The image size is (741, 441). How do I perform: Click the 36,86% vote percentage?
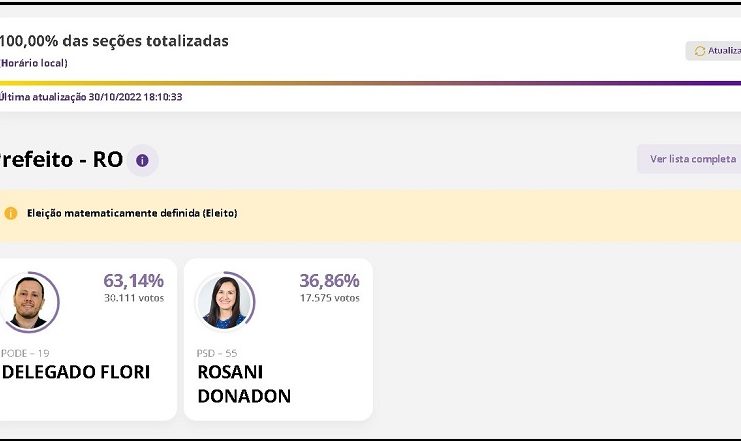(x=329, y=280)
